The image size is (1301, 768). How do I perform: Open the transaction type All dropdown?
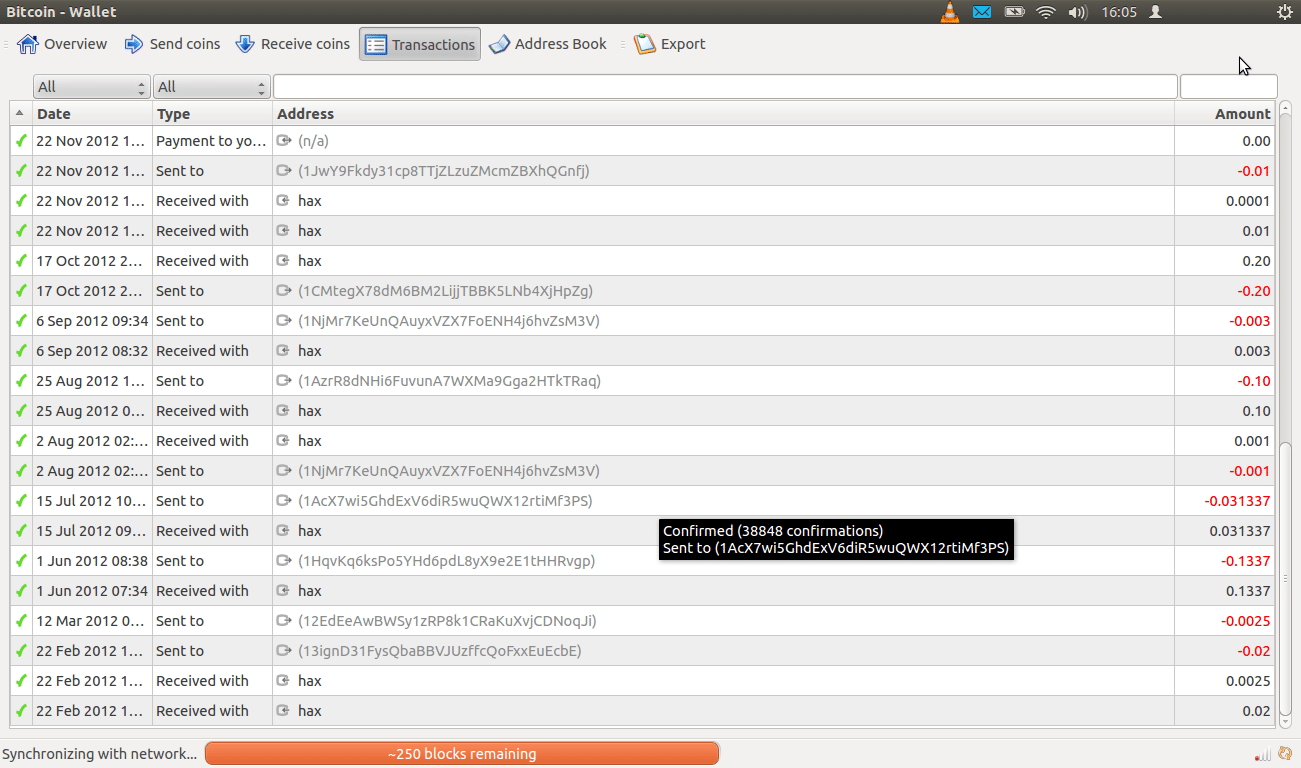(212, 87)
